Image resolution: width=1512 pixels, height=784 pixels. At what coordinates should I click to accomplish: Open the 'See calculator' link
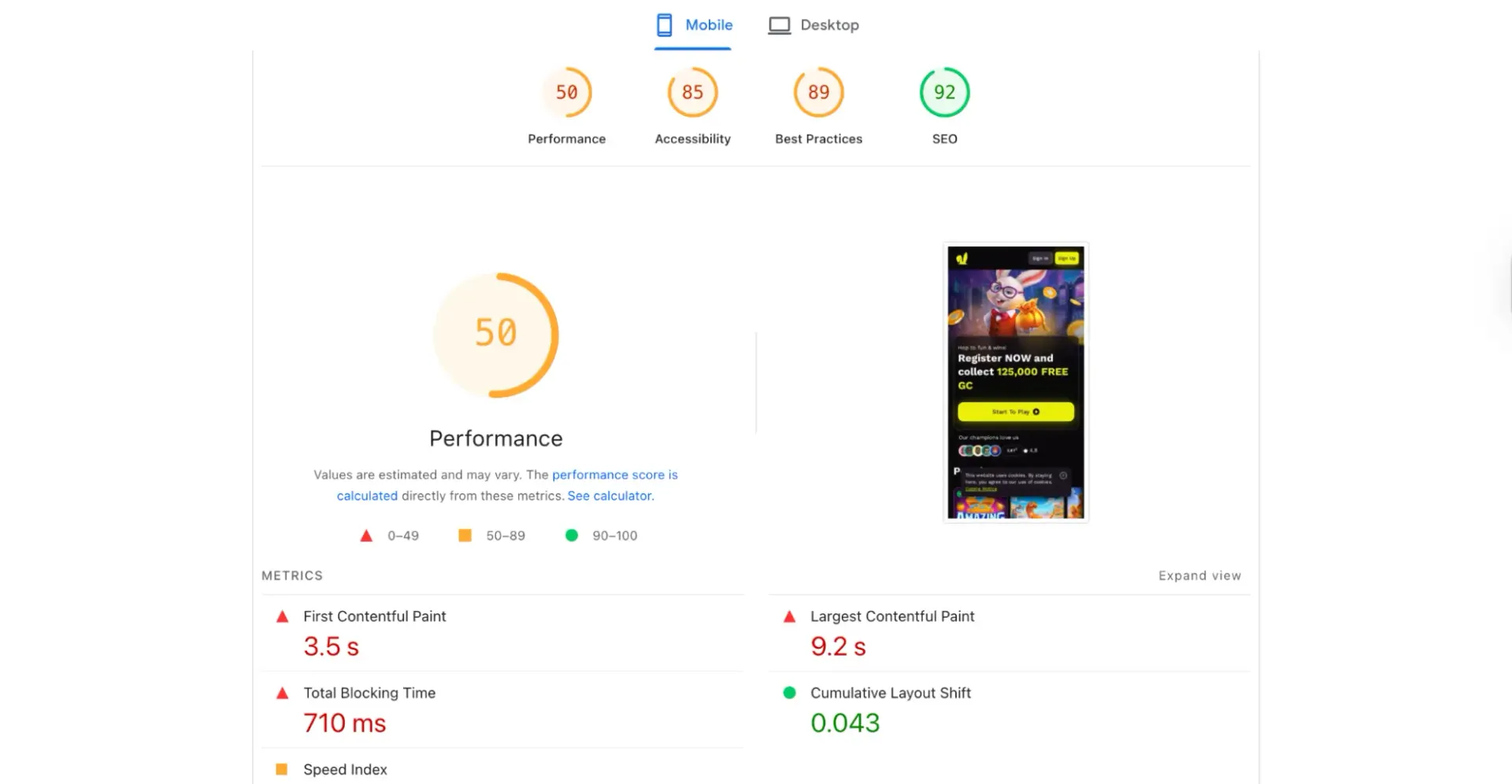click(610, 496)
